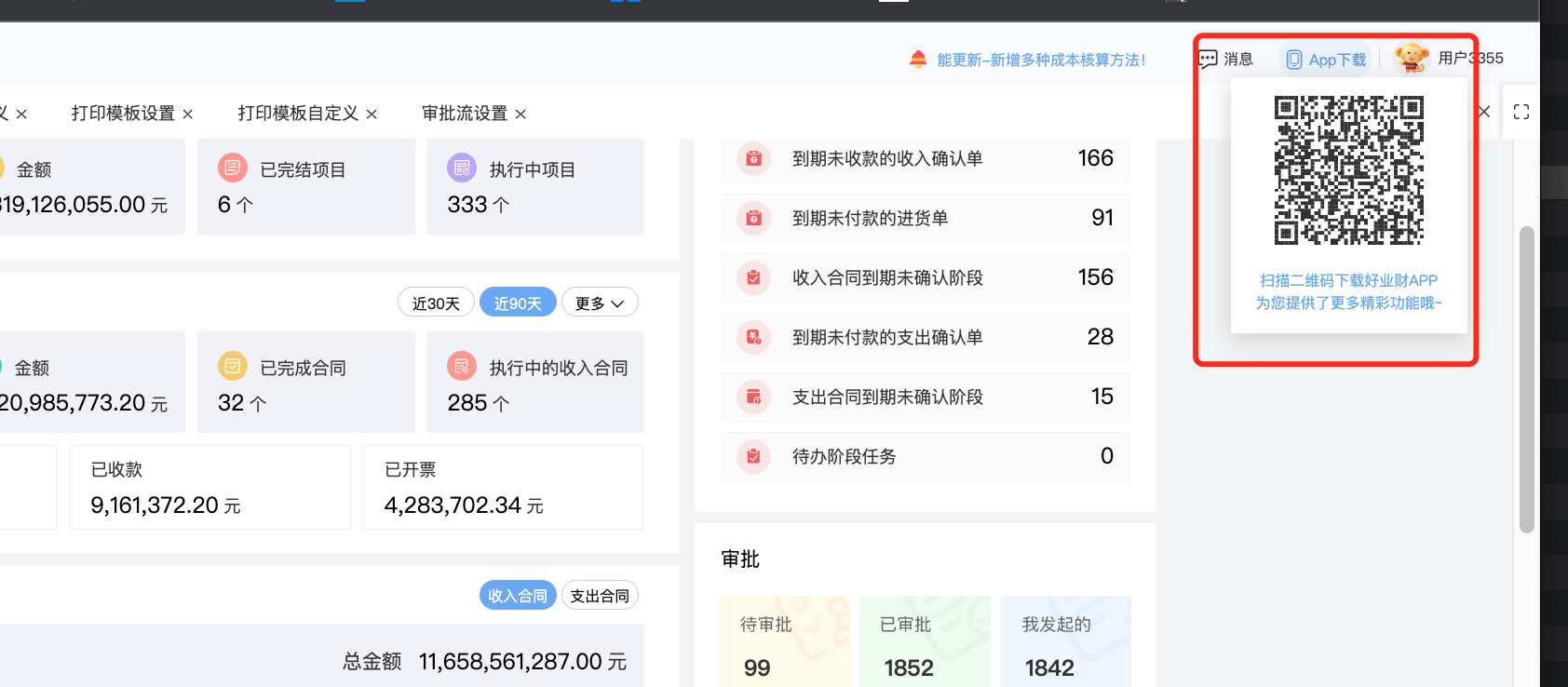Open the 待审批 approval card
This screenshot has width=1568, height=687.
tap(785, 641)
